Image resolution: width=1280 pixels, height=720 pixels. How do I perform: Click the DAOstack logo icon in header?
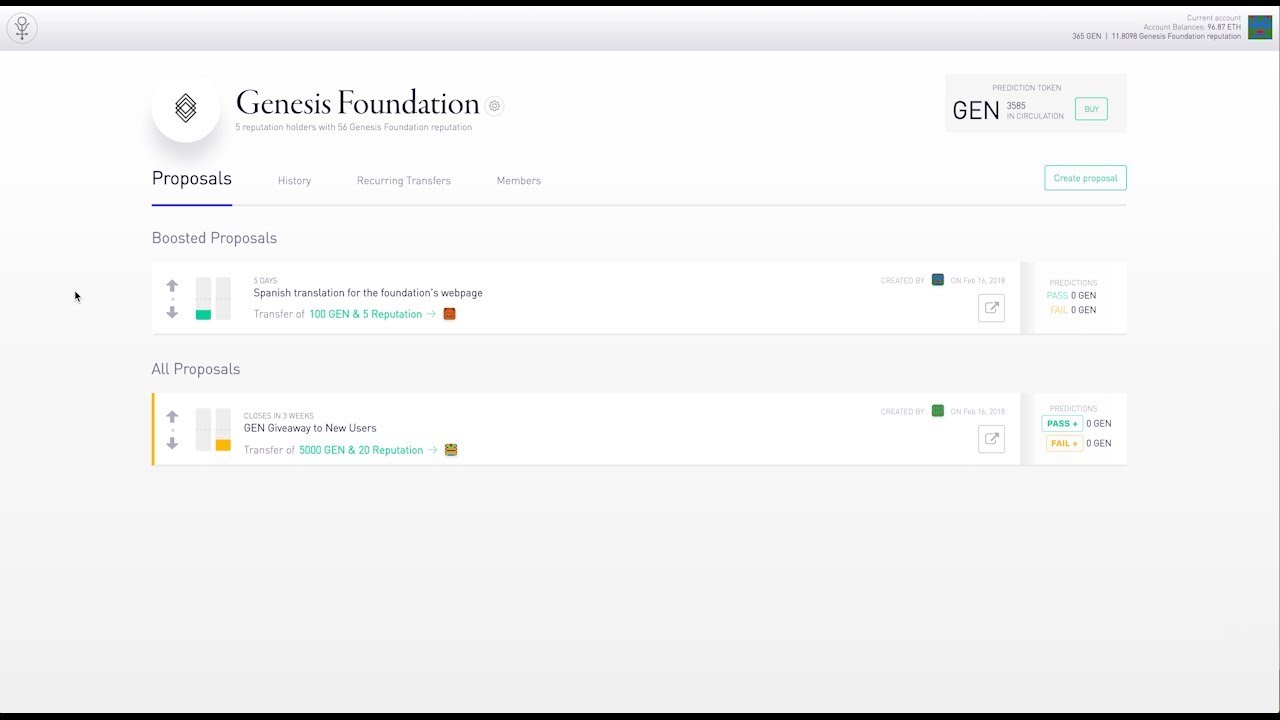click(22, 28)
